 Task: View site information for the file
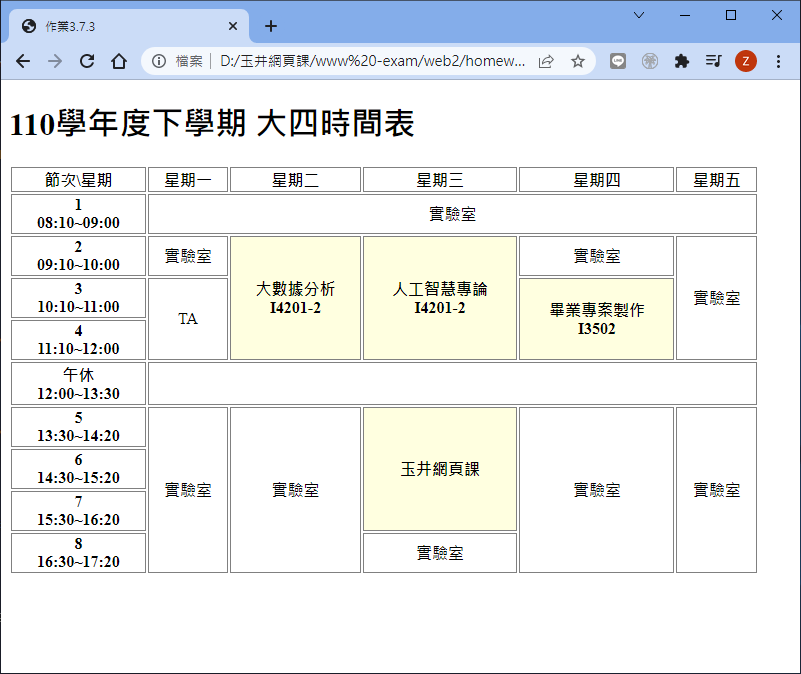(x=159, y=61)
